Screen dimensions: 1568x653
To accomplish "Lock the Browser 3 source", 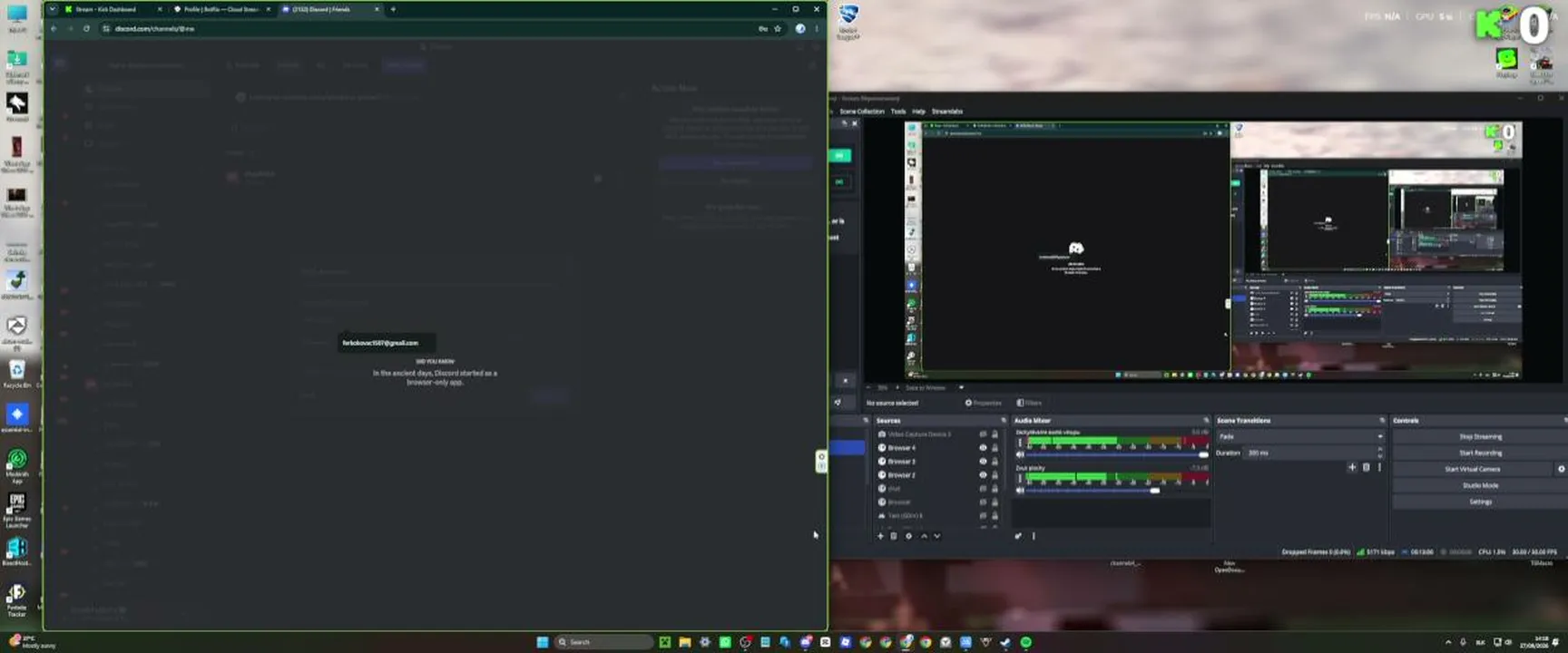I will [x=995, y=462].
